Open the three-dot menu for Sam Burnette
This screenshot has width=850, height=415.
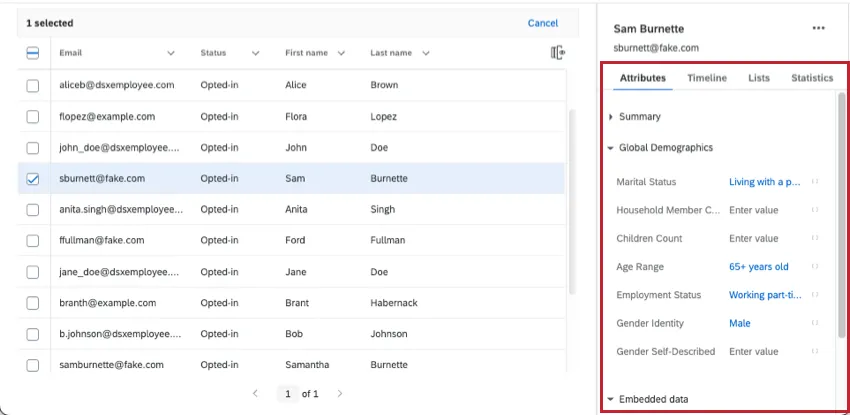click(819, 29)
